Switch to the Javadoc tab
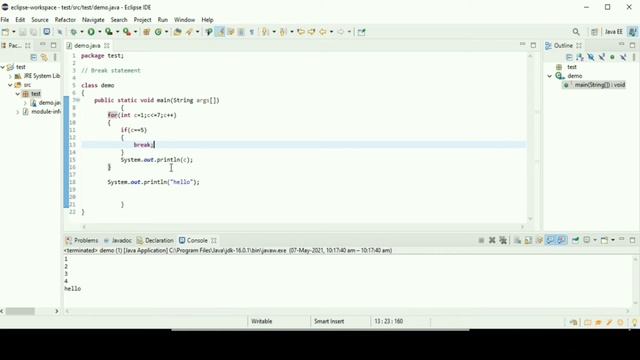This screenshot has width=640, height=360. click(118, 240)
